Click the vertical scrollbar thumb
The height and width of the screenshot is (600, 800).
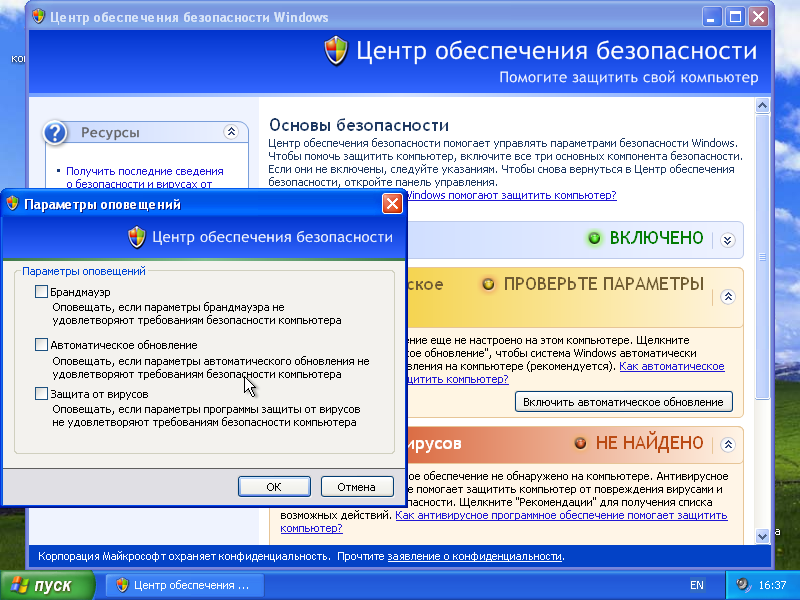pos(762,257)
